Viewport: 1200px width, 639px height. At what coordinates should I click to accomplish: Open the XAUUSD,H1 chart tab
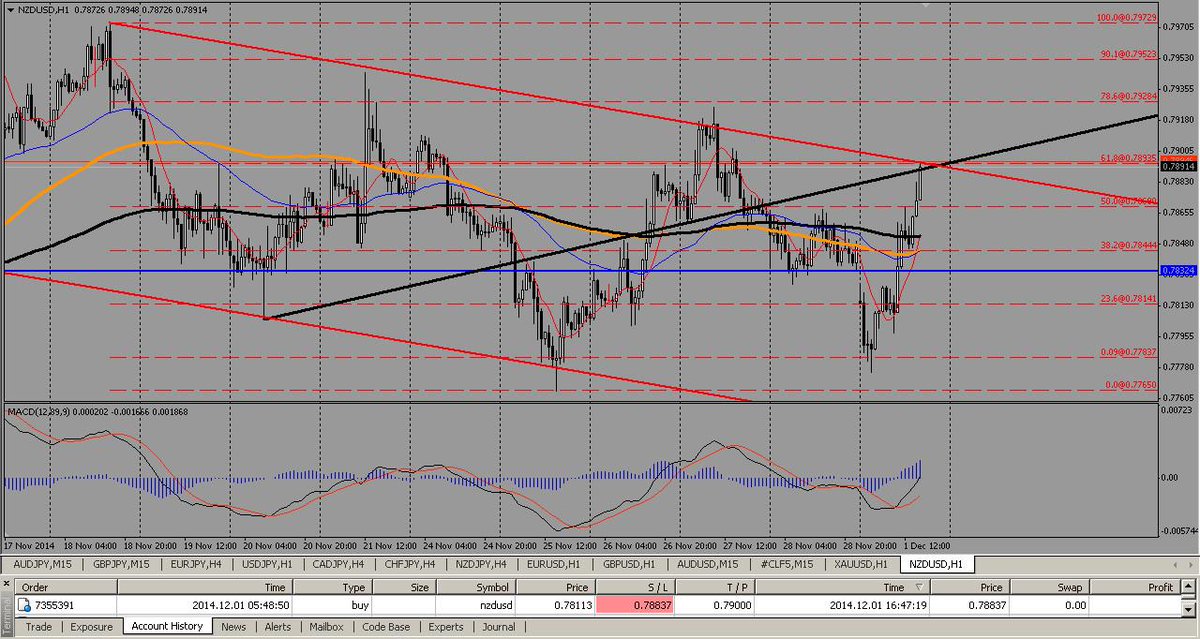pyautogui.click(x=860, y=564)
